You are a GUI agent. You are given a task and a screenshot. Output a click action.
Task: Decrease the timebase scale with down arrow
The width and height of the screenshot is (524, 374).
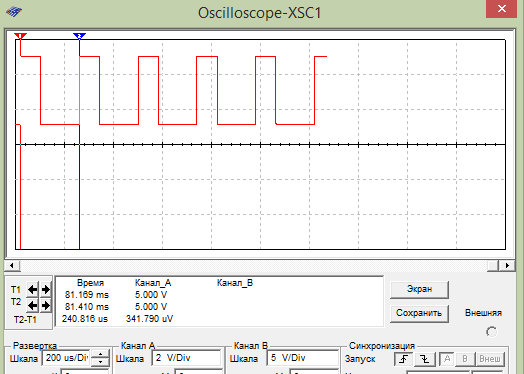tap(100, 362)
